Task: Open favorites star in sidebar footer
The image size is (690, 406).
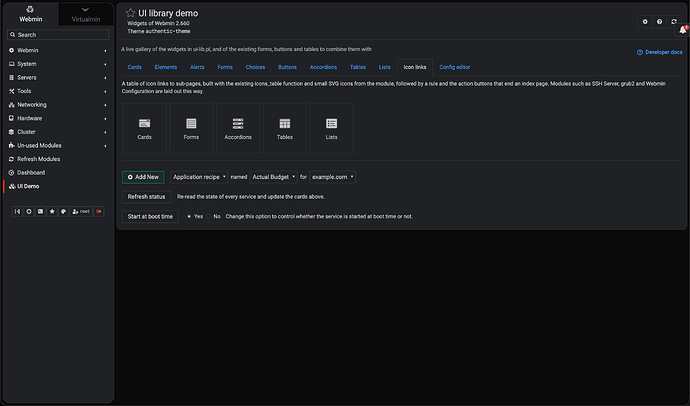Action: coord(52,212)
